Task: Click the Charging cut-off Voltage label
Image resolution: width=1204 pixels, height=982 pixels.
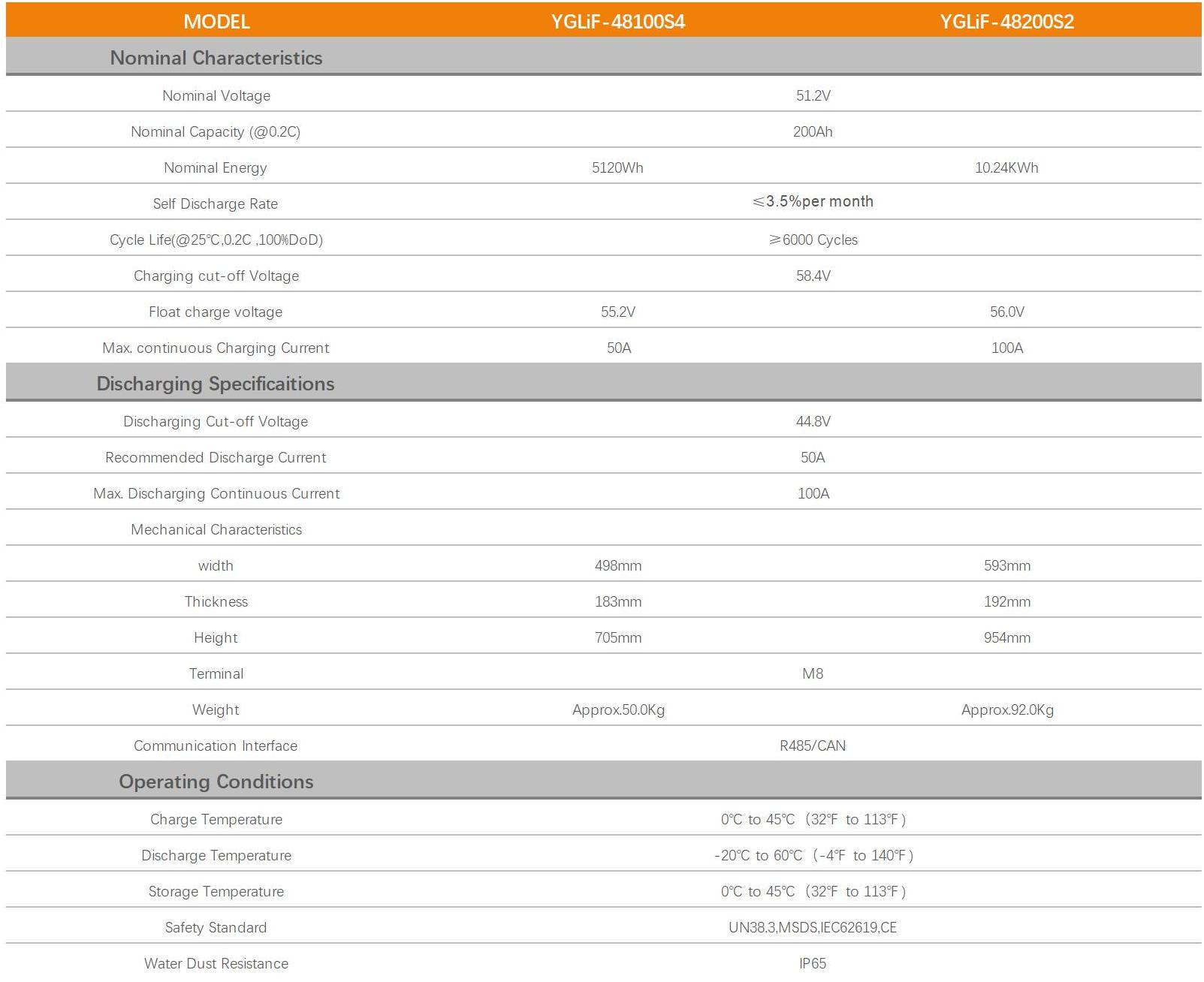Action: pyautogui.click(x=216, y=276)
